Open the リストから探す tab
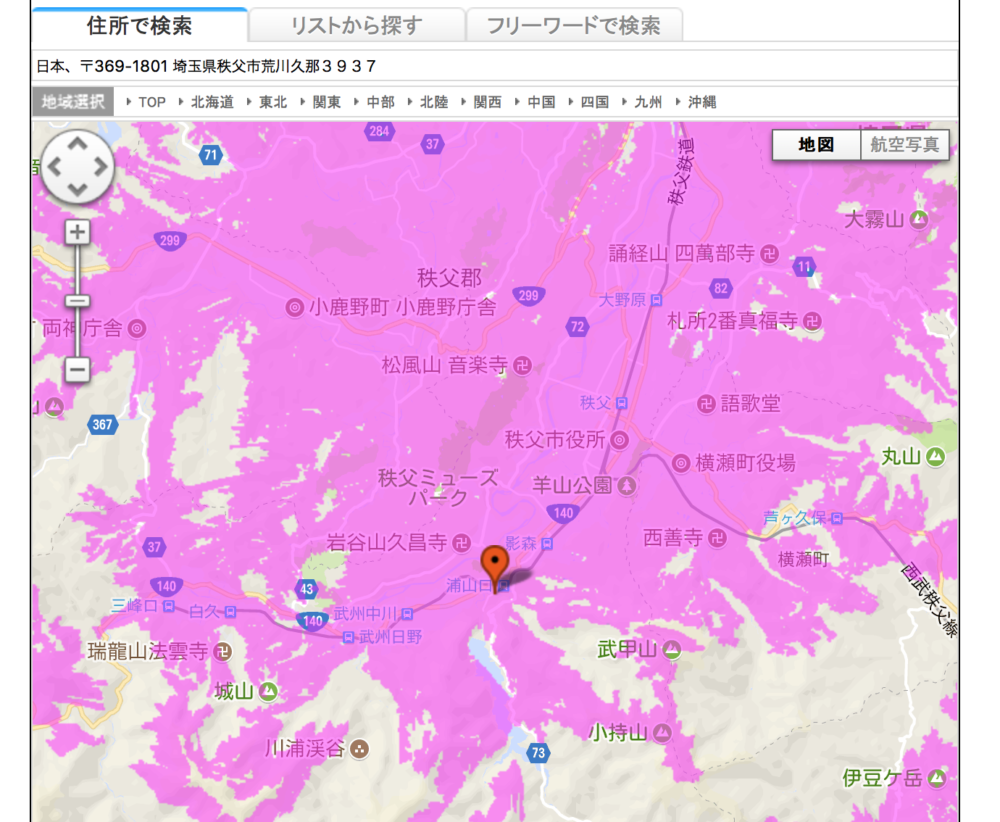 tap(356, 26)
